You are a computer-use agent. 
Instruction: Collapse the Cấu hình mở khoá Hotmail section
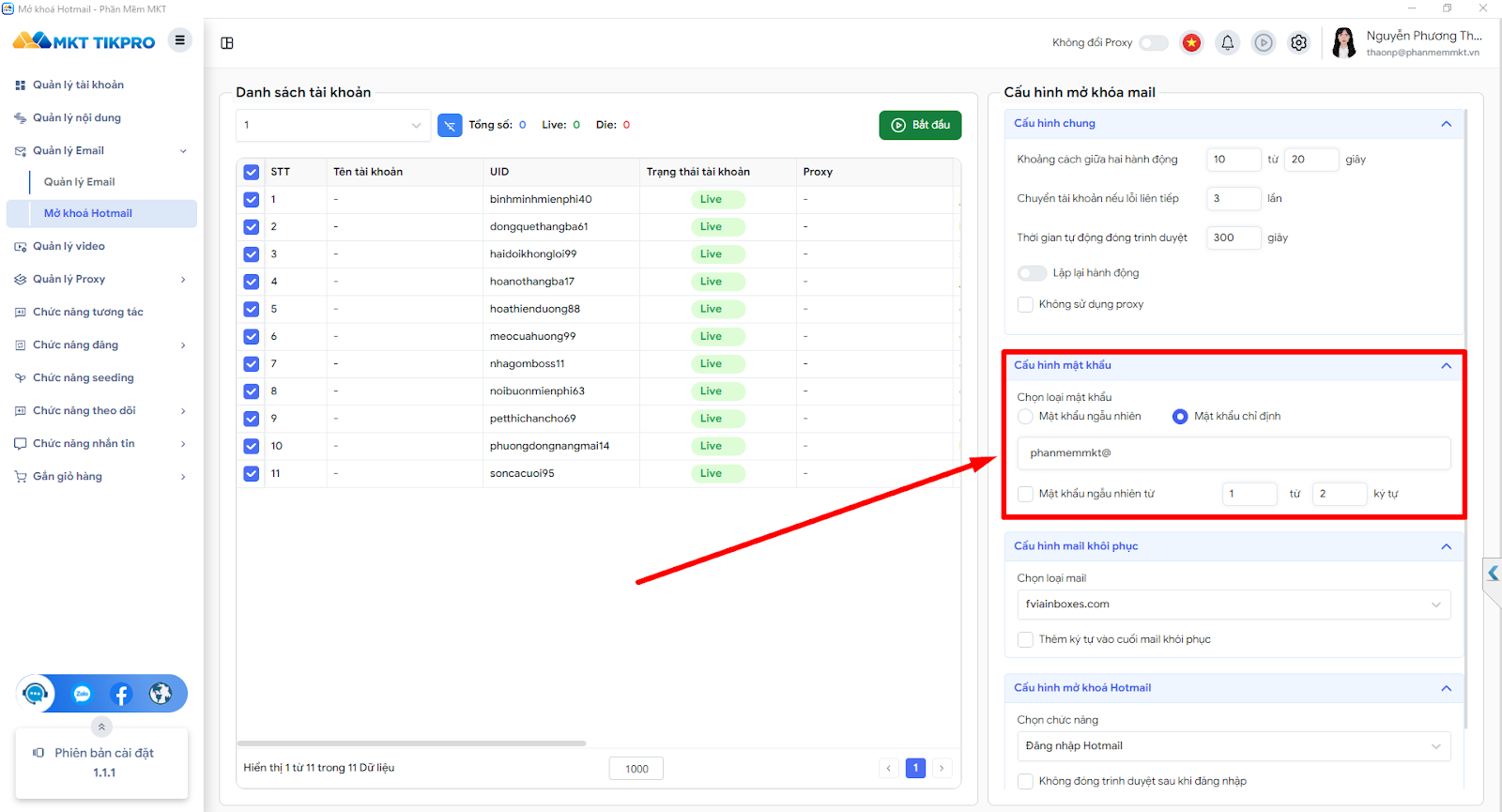(x=1446, y=688)
